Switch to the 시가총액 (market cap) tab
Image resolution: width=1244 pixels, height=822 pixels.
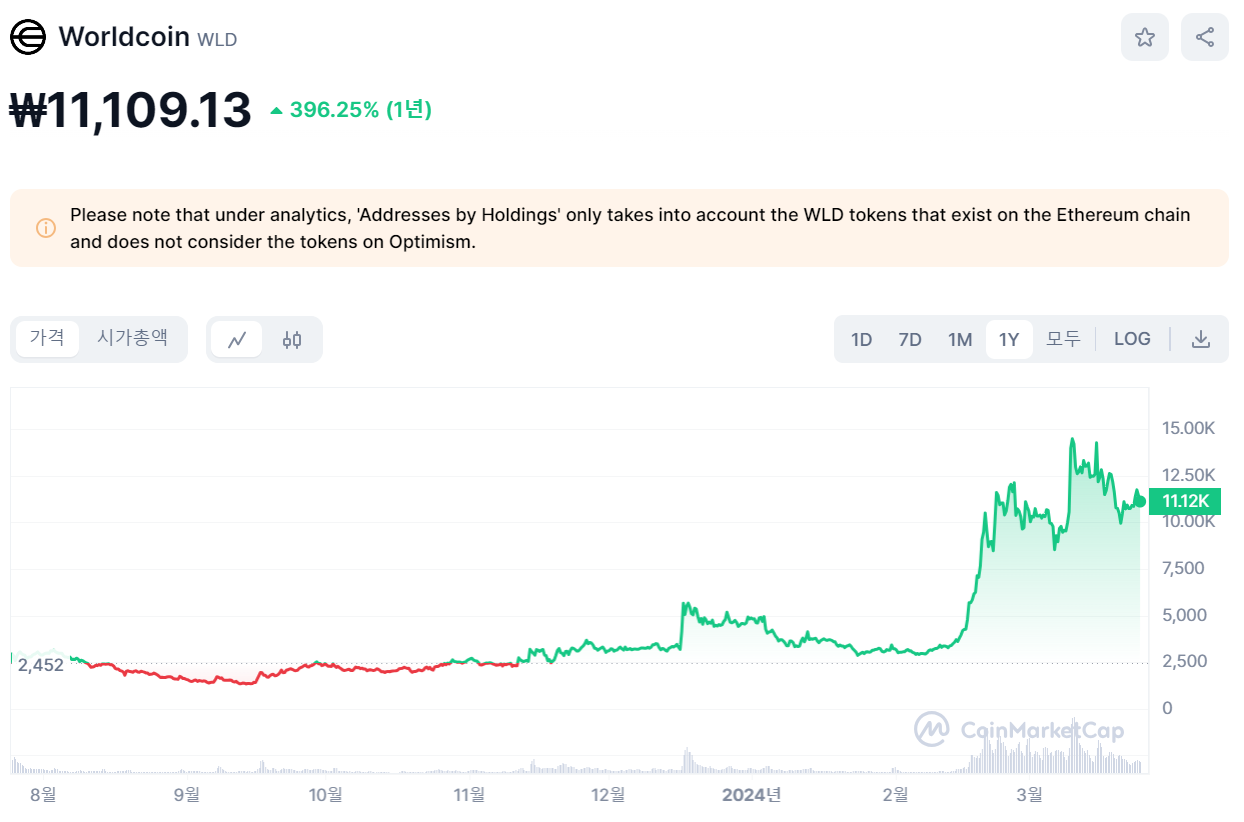(x=132, y=338)
